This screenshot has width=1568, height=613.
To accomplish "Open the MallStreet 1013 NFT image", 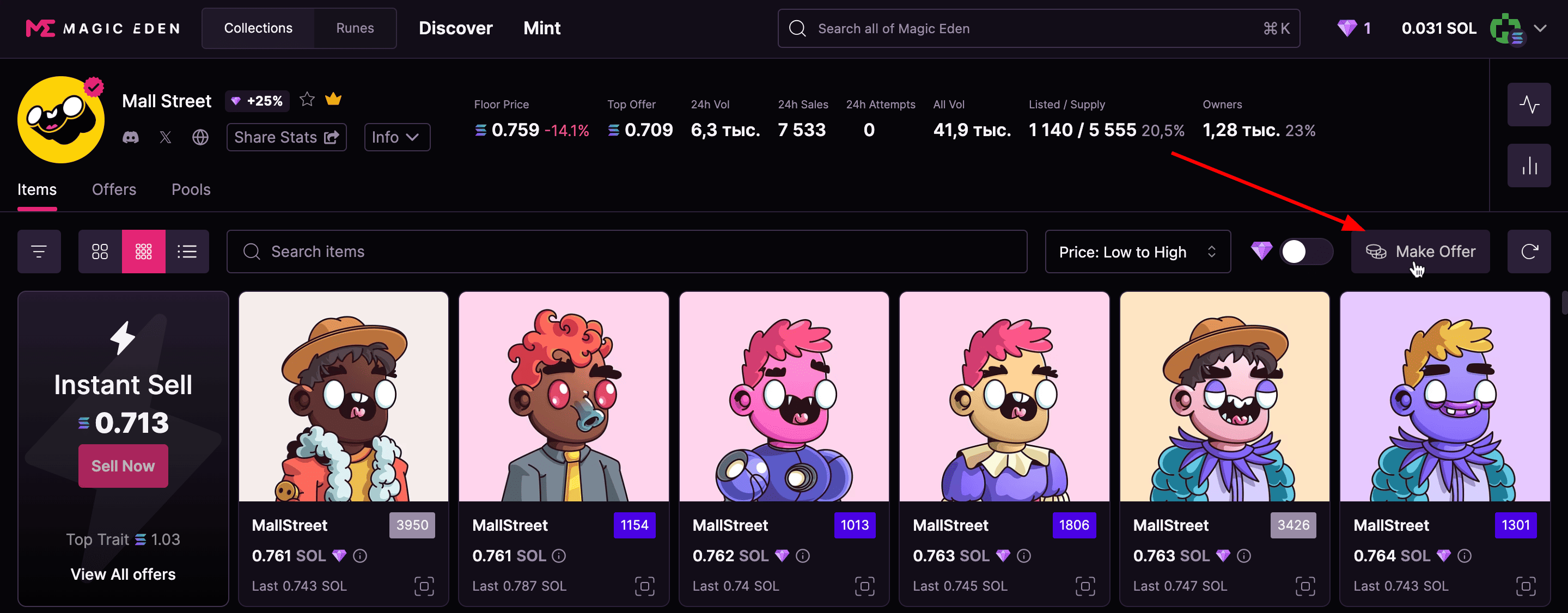I will pyautogui.click(x=784, y=396).
